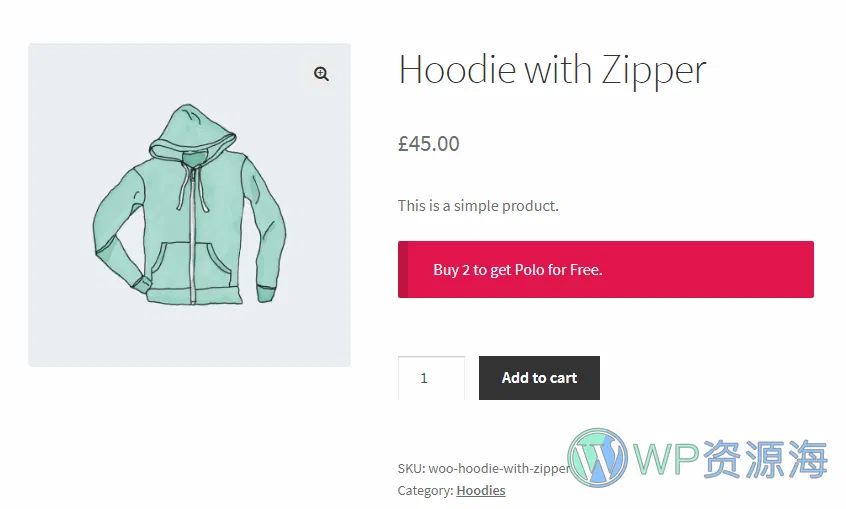Focus the quantity input field

tap(431, 378)
